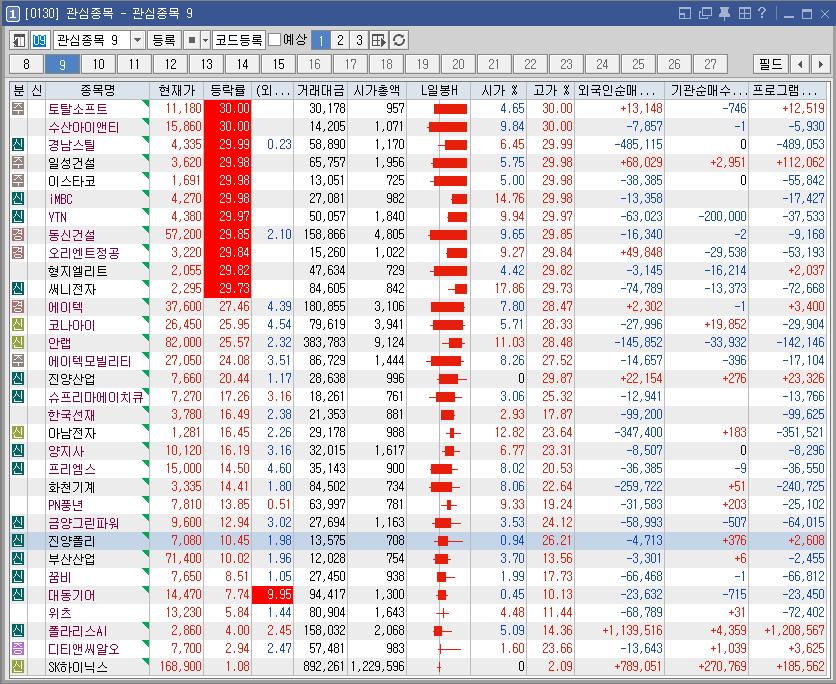Switch to group tab 20
The height and width of the screenshot is (684, 836).
pyautogui.click(x=458, y=65)
